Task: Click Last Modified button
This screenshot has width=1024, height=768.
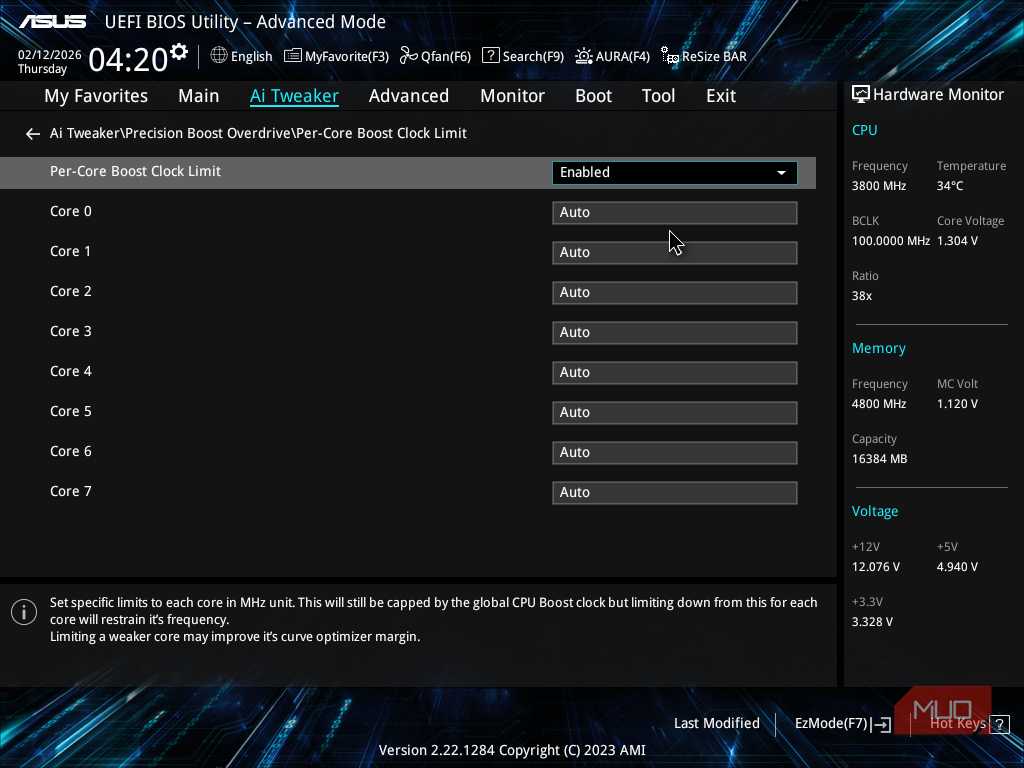Action: pyautogui.click(x=716, y=724)
